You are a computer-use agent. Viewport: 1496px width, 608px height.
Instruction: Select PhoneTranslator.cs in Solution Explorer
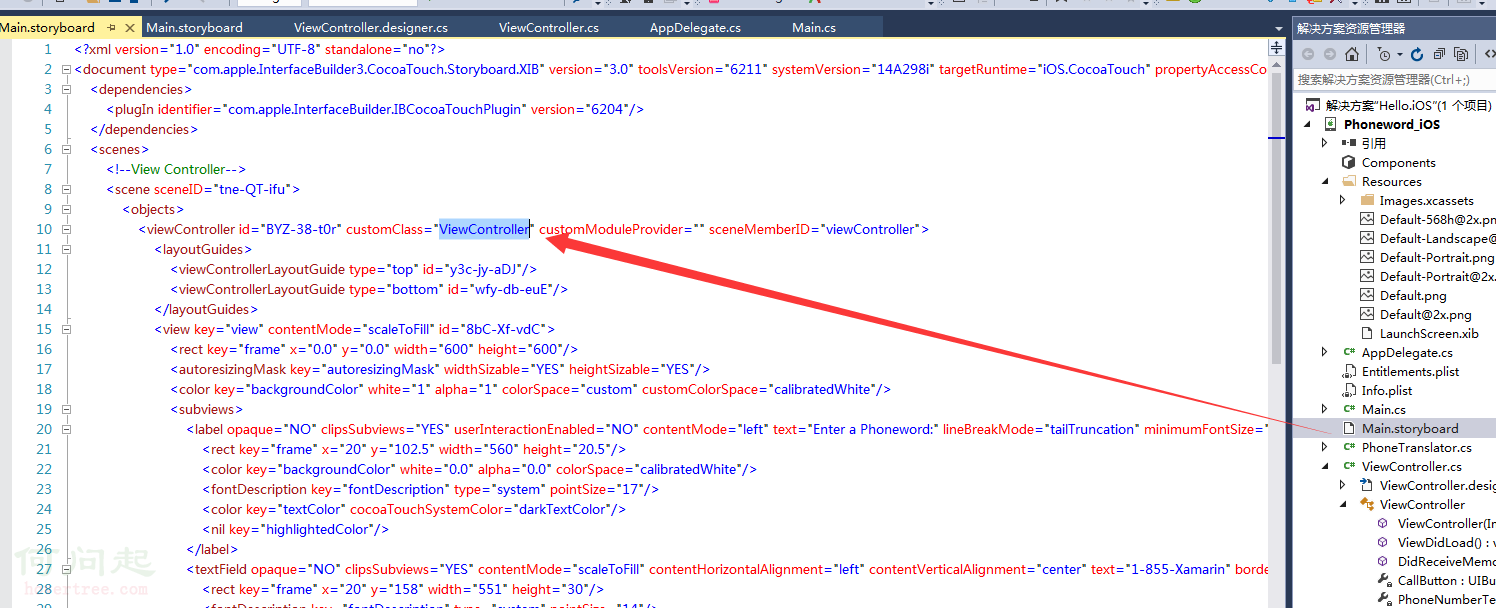(1416, 448)
